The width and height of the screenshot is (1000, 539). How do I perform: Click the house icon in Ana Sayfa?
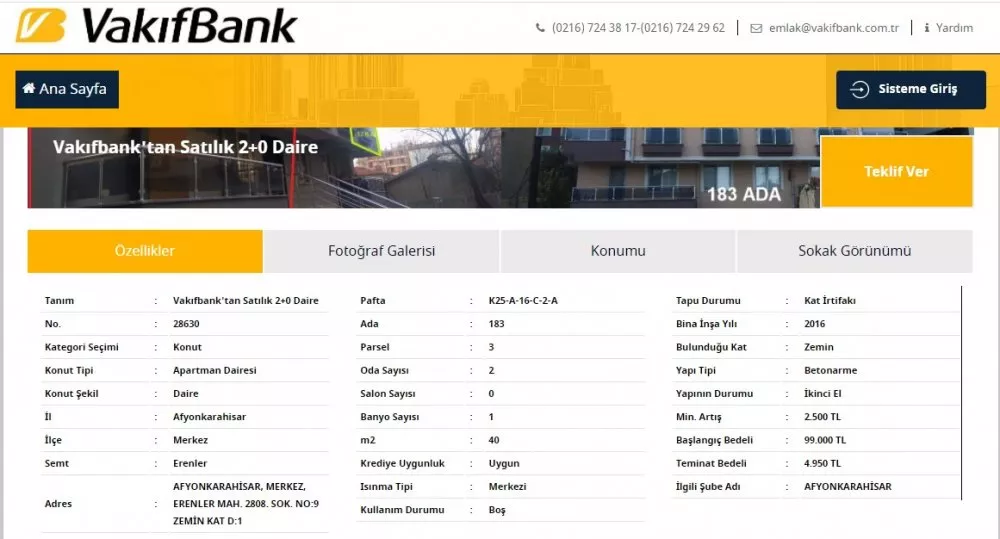pos(28,89)
